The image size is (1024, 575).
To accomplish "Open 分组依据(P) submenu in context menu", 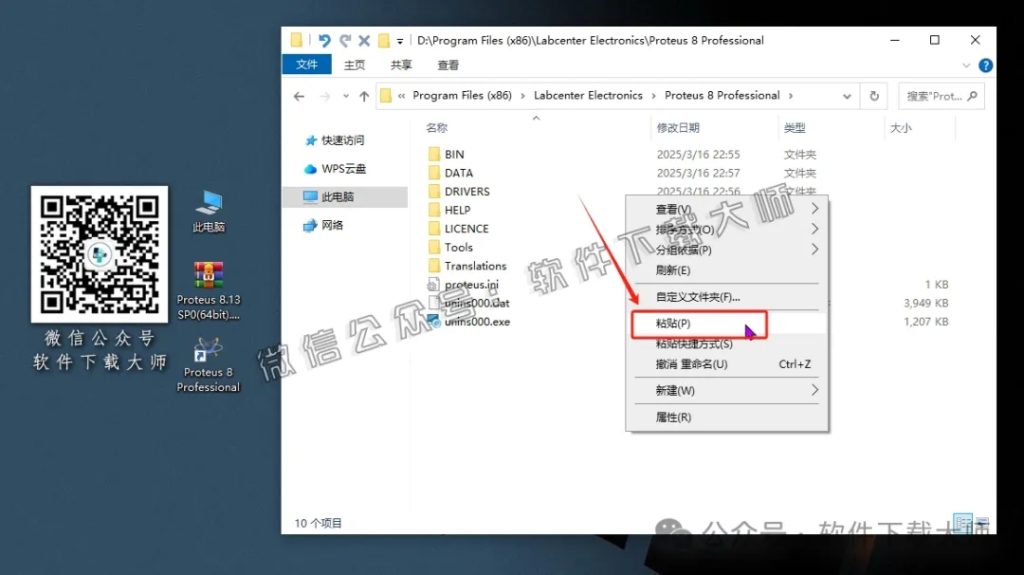I will pos(727,250).
